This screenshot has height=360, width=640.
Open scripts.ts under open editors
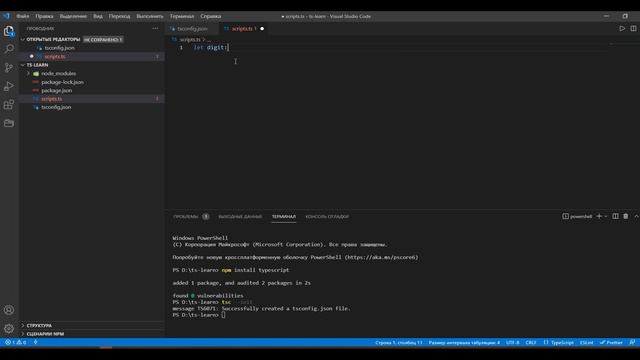55,57
